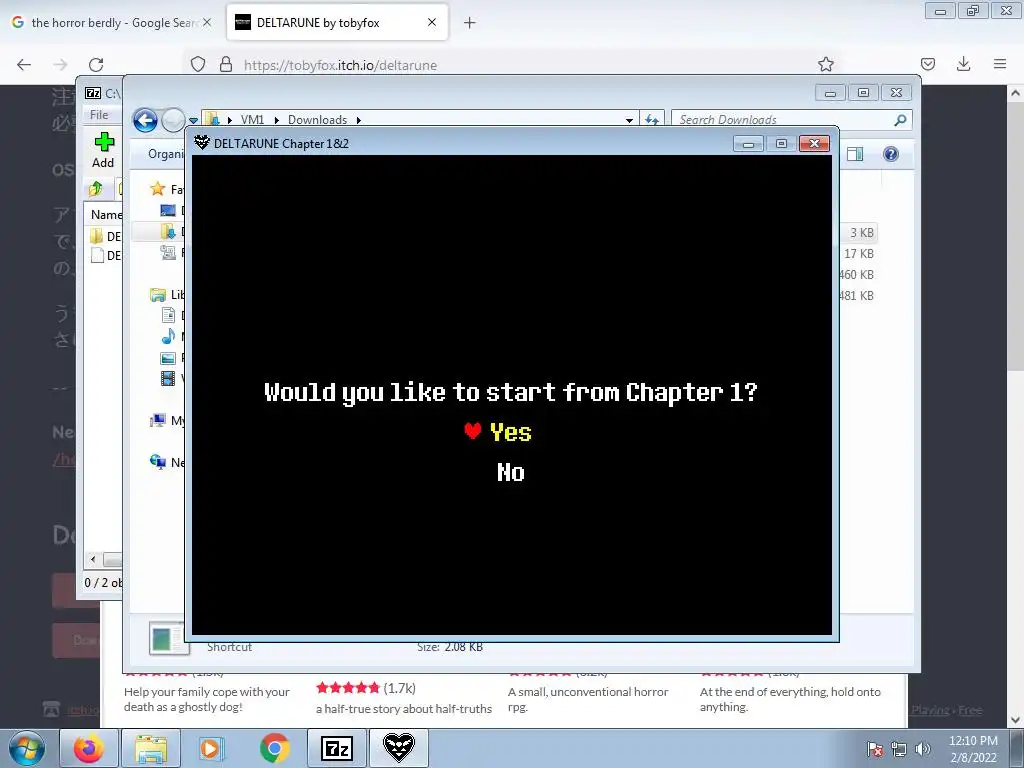Switch to 7-Zip on the taskbar
The height and width of the screenshot is (768, 1024).
click(x=337, y=748)
